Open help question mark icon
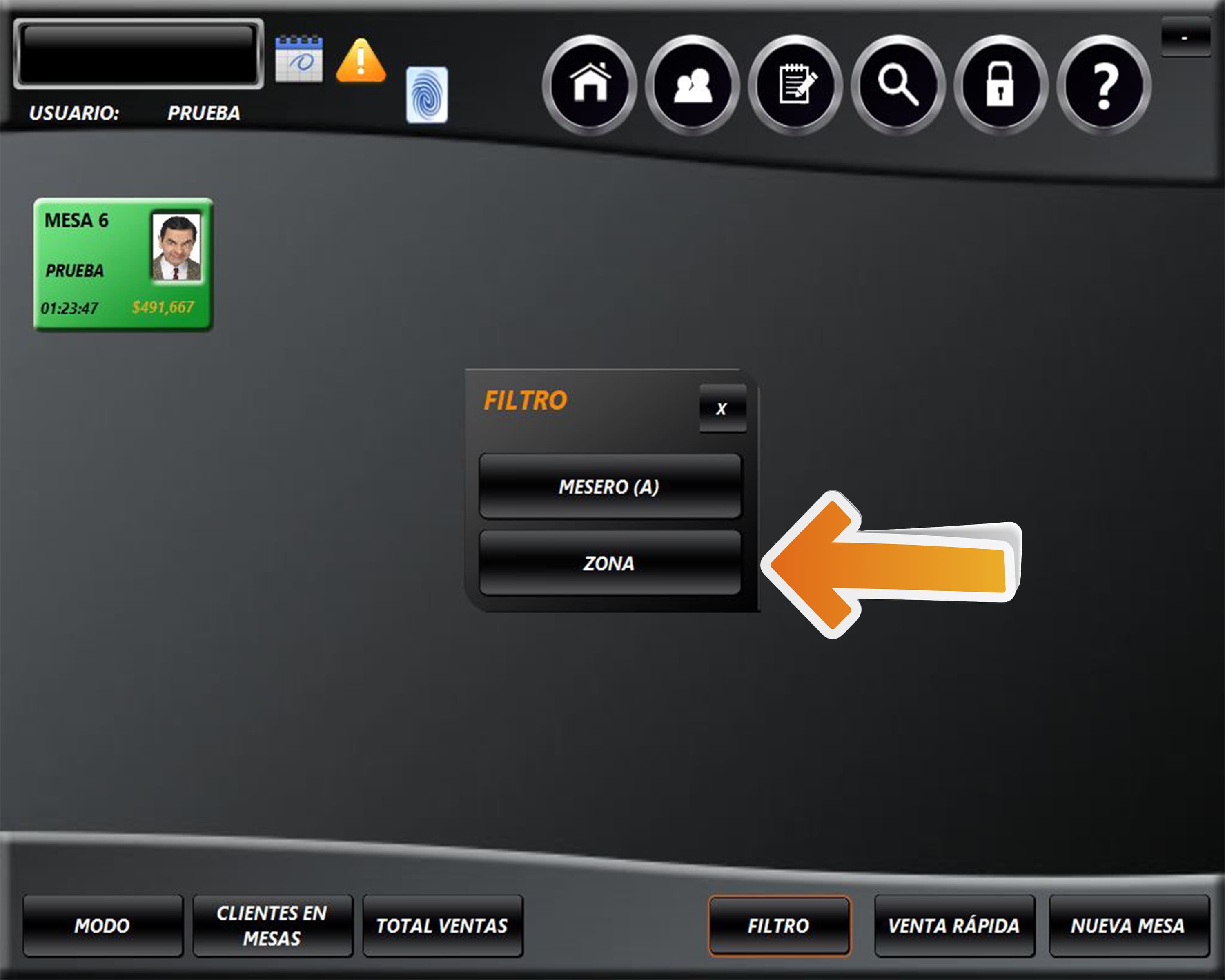 (1103, 85)
